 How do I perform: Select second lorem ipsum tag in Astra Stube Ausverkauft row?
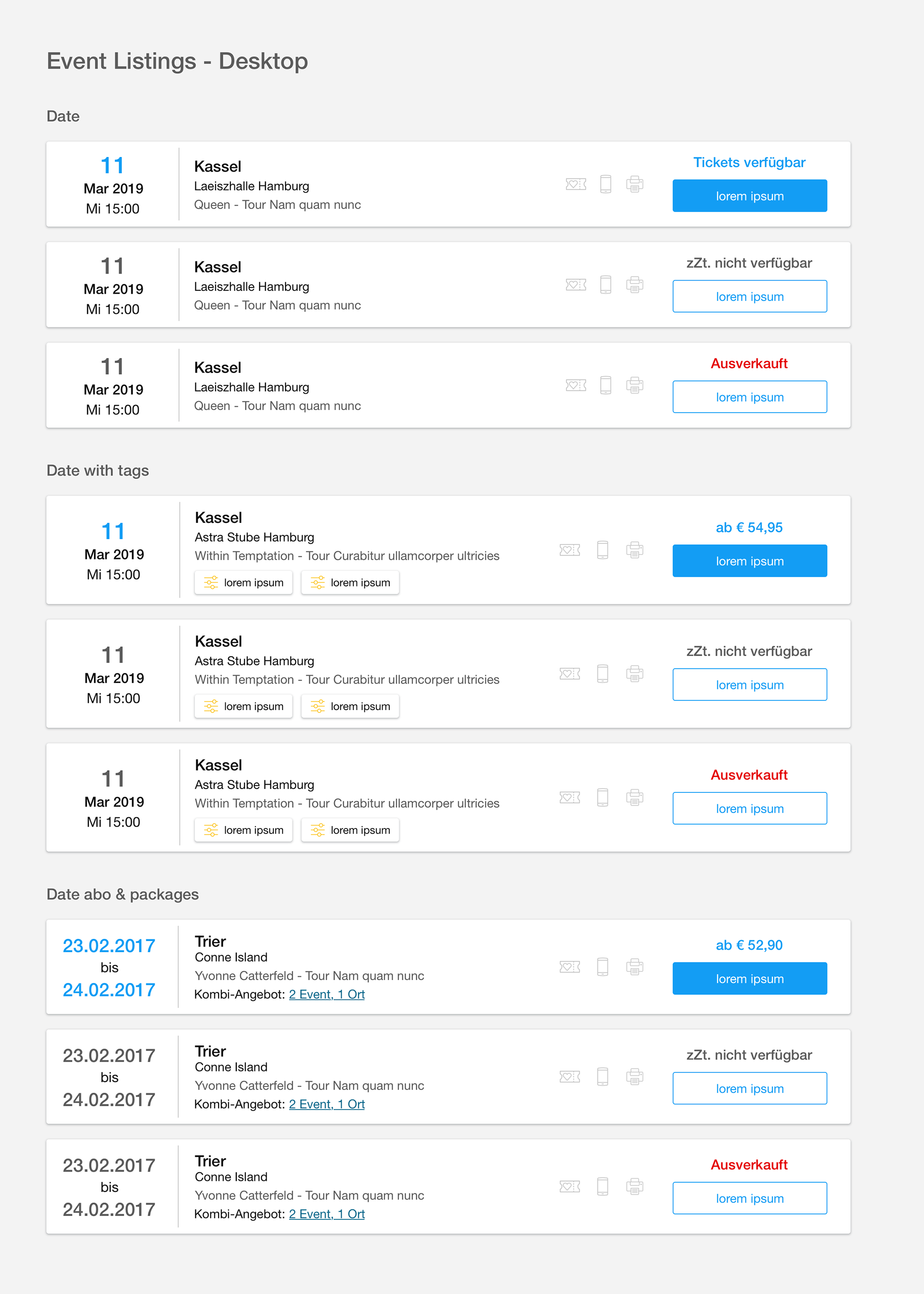coord(350,830)
